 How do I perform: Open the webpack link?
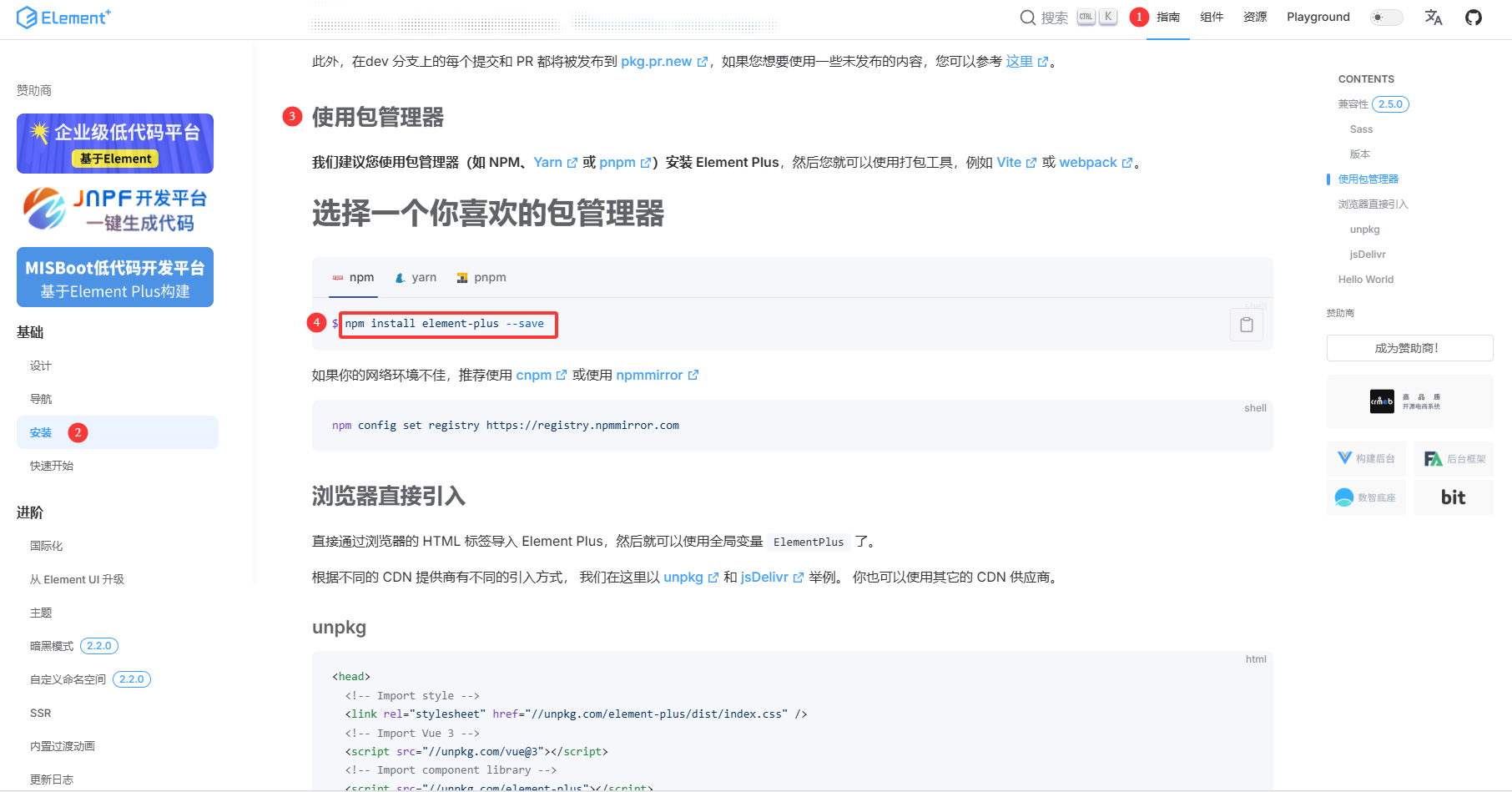[x=1096, y=163]
